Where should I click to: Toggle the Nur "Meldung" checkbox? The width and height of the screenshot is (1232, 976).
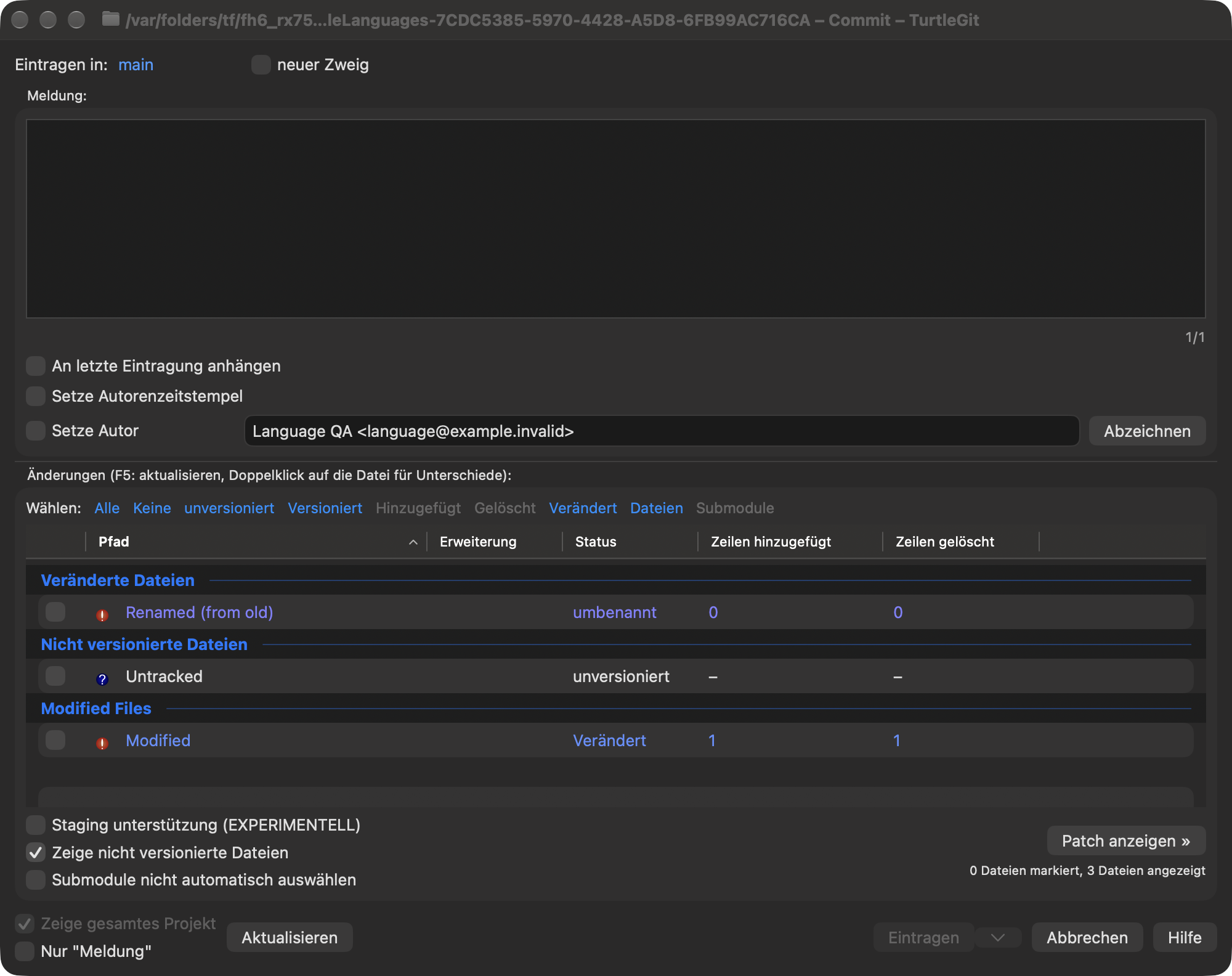(x=25, y=951)
